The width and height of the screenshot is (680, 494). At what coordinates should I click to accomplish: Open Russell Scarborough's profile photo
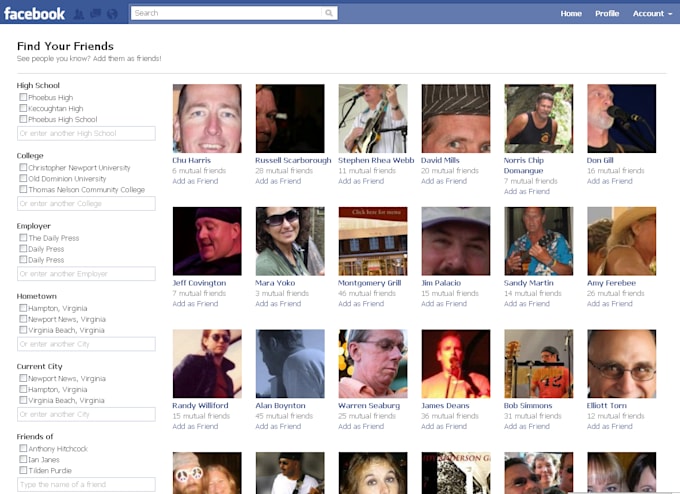point(290,118)
